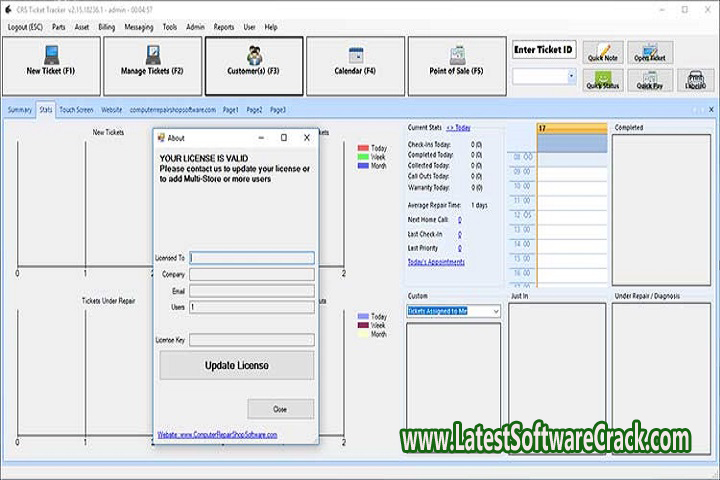Close the tab strip with the X
Image resolution: width=720 pixels, height=480 pixels.
click(x=711, y=109)
